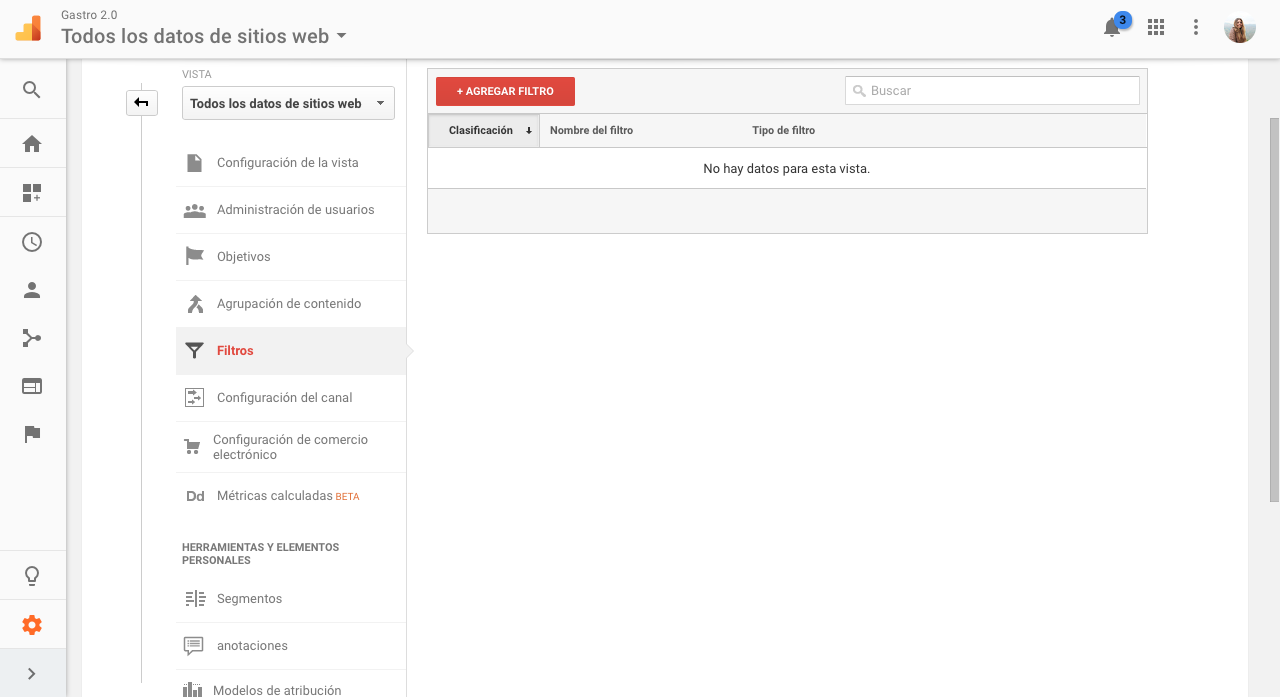Open the Conversions flag icon
This screenshot has width=1280, height=697.
pyautogui.click(x=32, y=433)
